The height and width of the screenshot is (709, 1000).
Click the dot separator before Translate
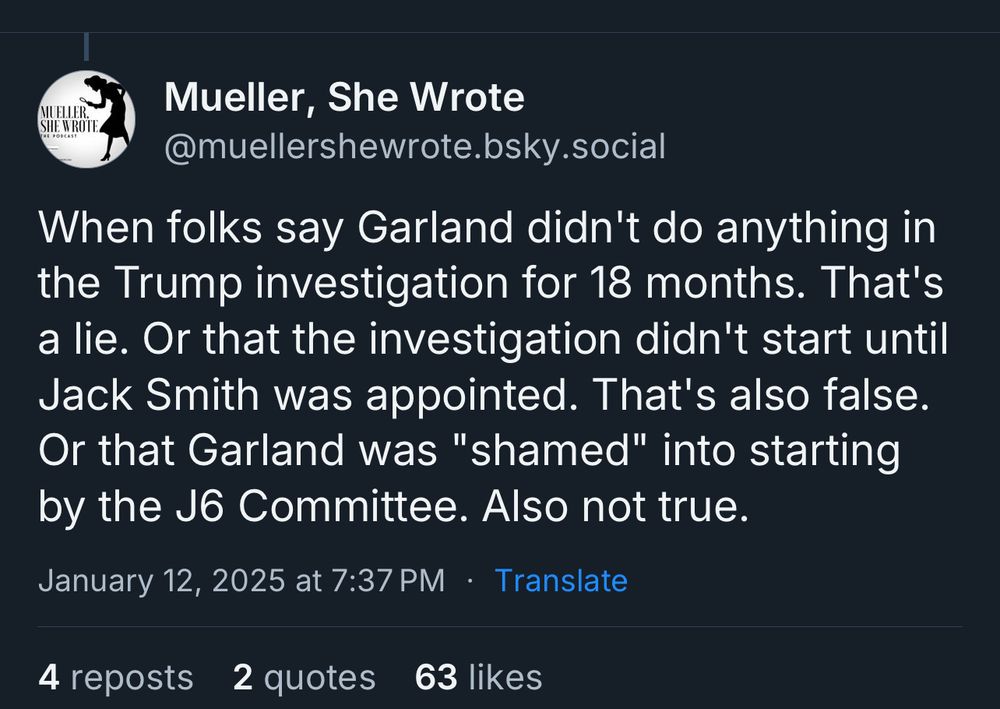(470, 581)
